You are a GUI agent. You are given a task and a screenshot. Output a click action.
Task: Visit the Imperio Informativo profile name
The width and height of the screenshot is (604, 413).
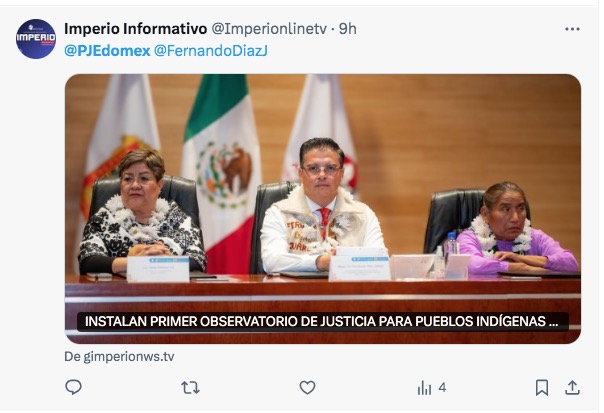136,29
